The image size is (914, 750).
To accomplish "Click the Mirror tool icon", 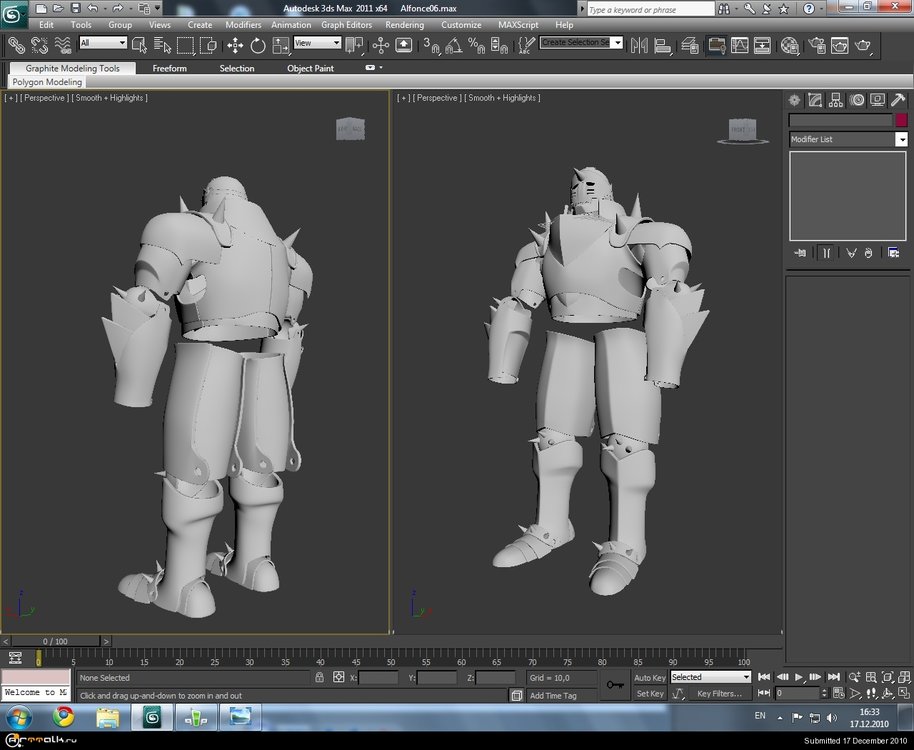I will point(639,45).
